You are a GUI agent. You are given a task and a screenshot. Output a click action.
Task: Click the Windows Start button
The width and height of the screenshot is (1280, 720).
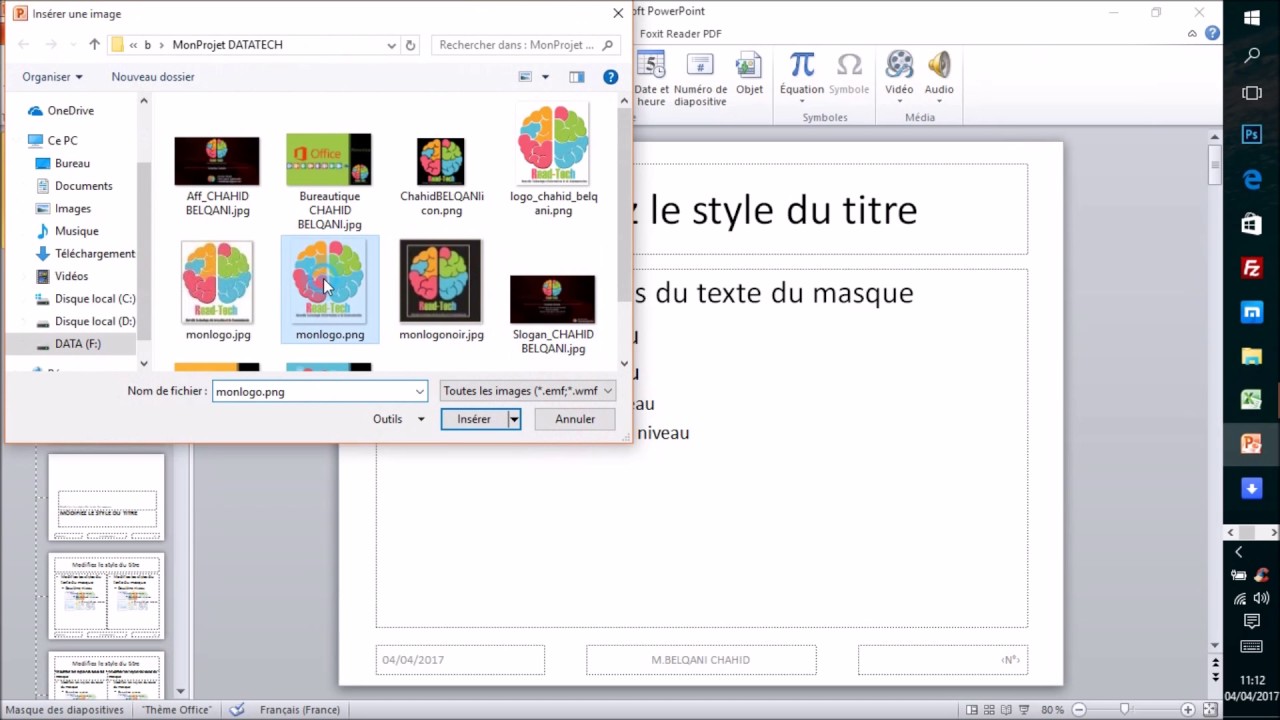1252,18
